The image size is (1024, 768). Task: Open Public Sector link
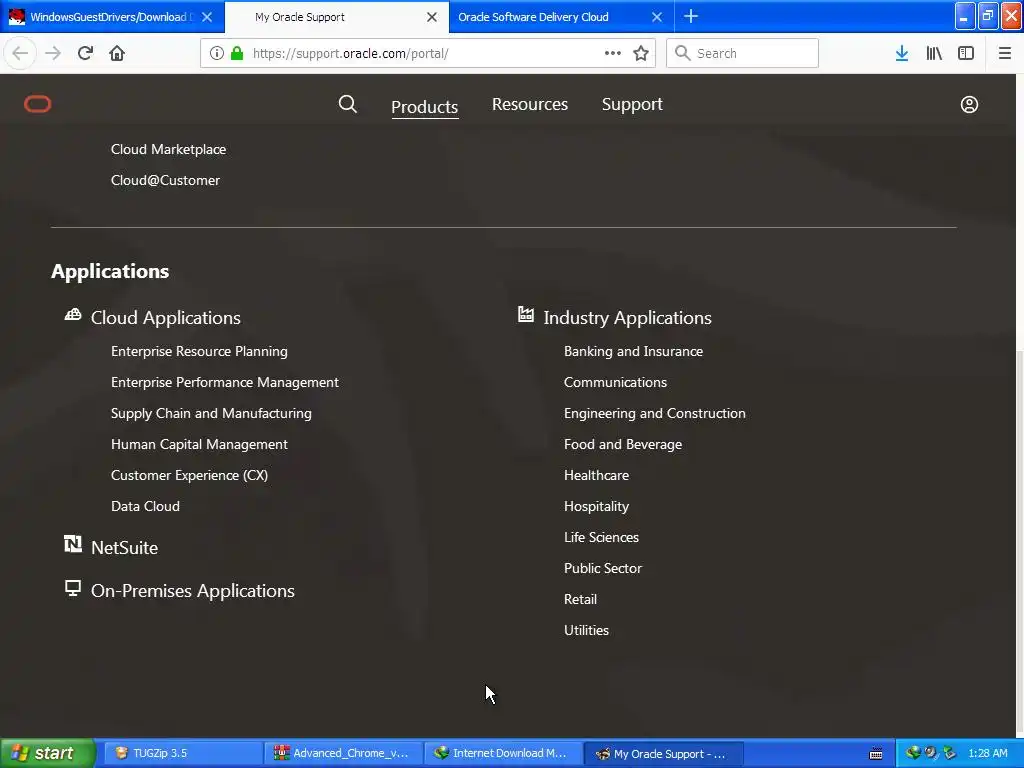coord(603,568)
